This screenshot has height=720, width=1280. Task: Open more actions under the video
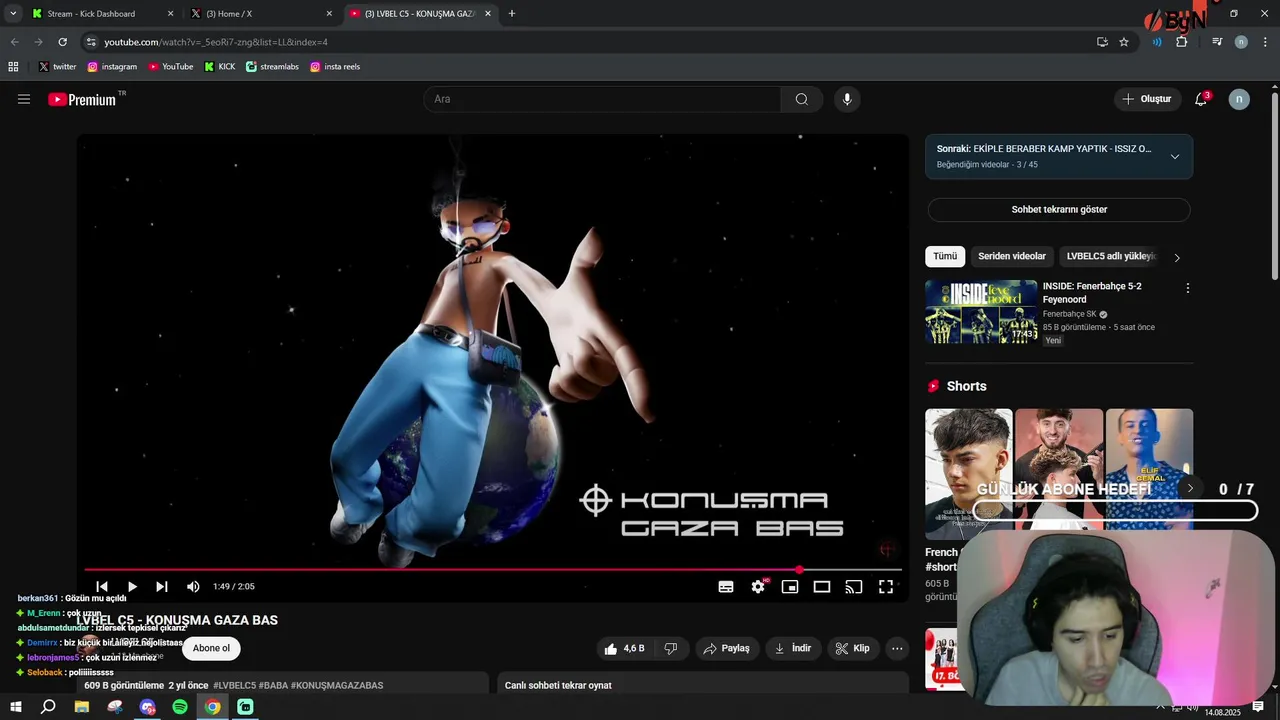897,648
